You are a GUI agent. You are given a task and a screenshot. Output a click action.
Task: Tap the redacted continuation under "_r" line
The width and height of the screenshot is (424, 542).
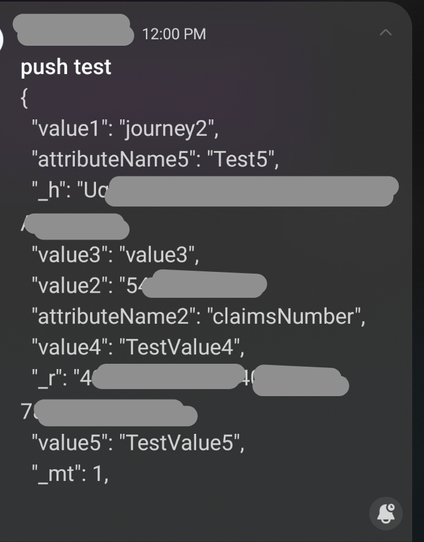coord(109,413)
